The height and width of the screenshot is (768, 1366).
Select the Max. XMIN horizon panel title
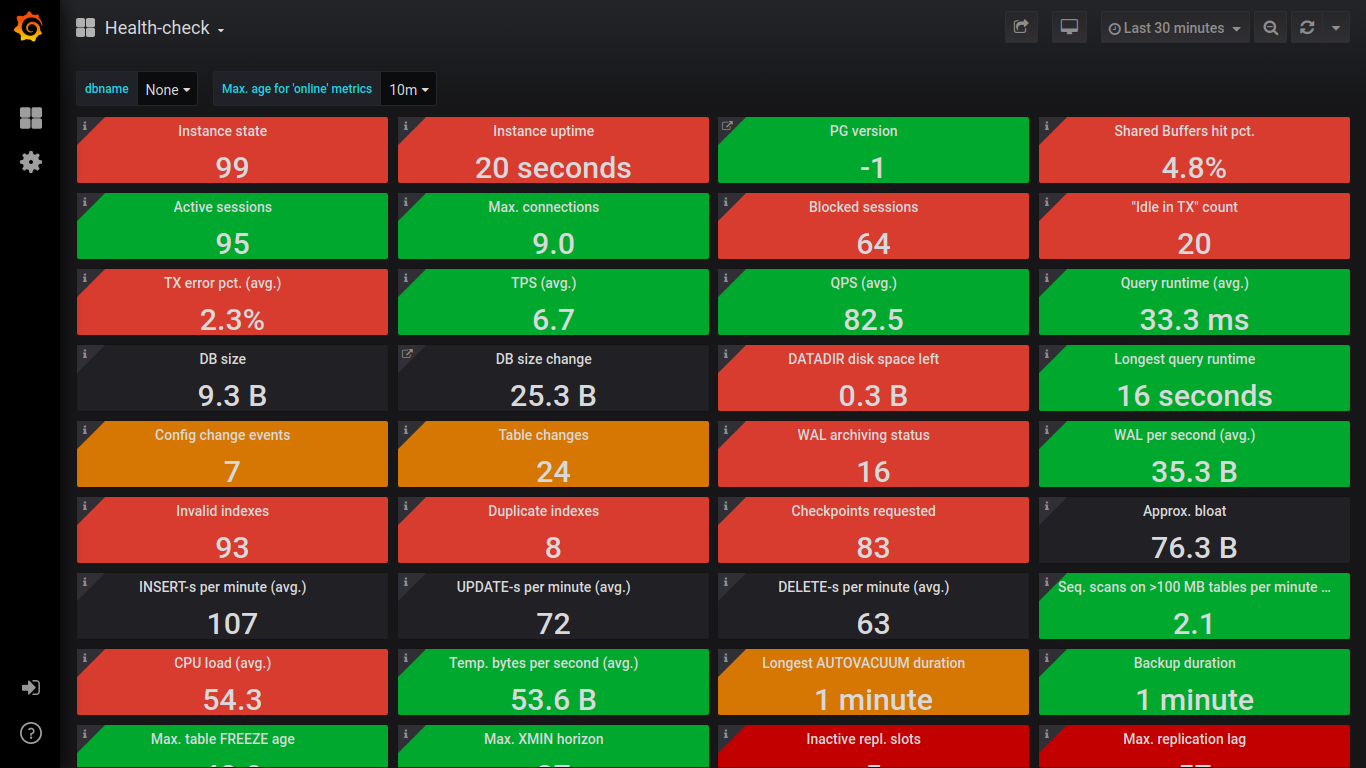[543, 739]
